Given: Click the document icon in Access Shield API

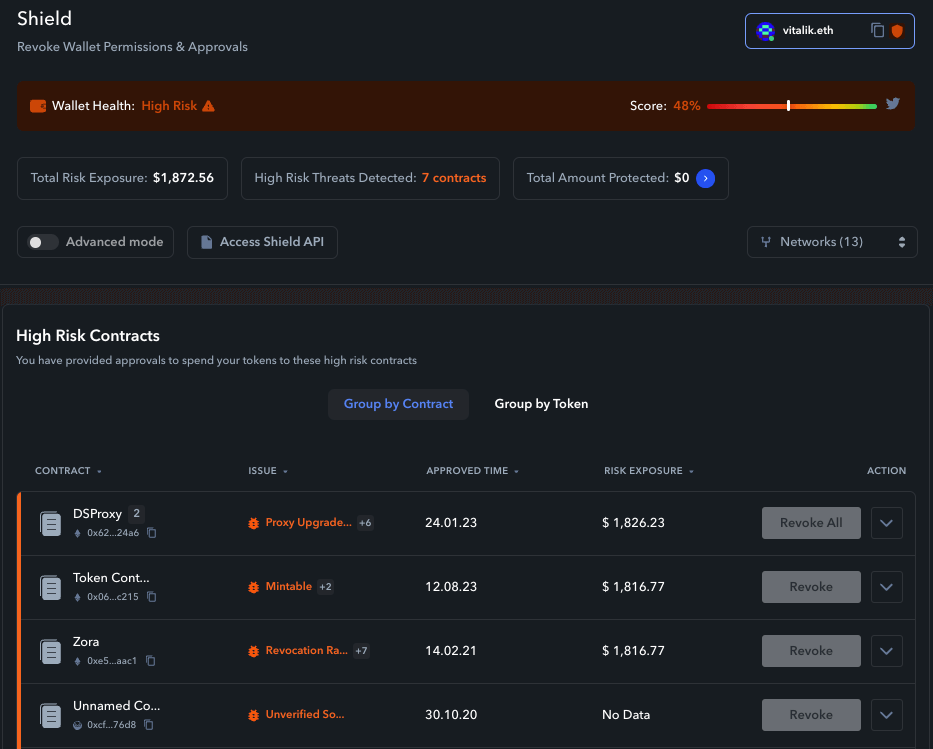Looking at the screenshot, I should click(x=206, y=242).
